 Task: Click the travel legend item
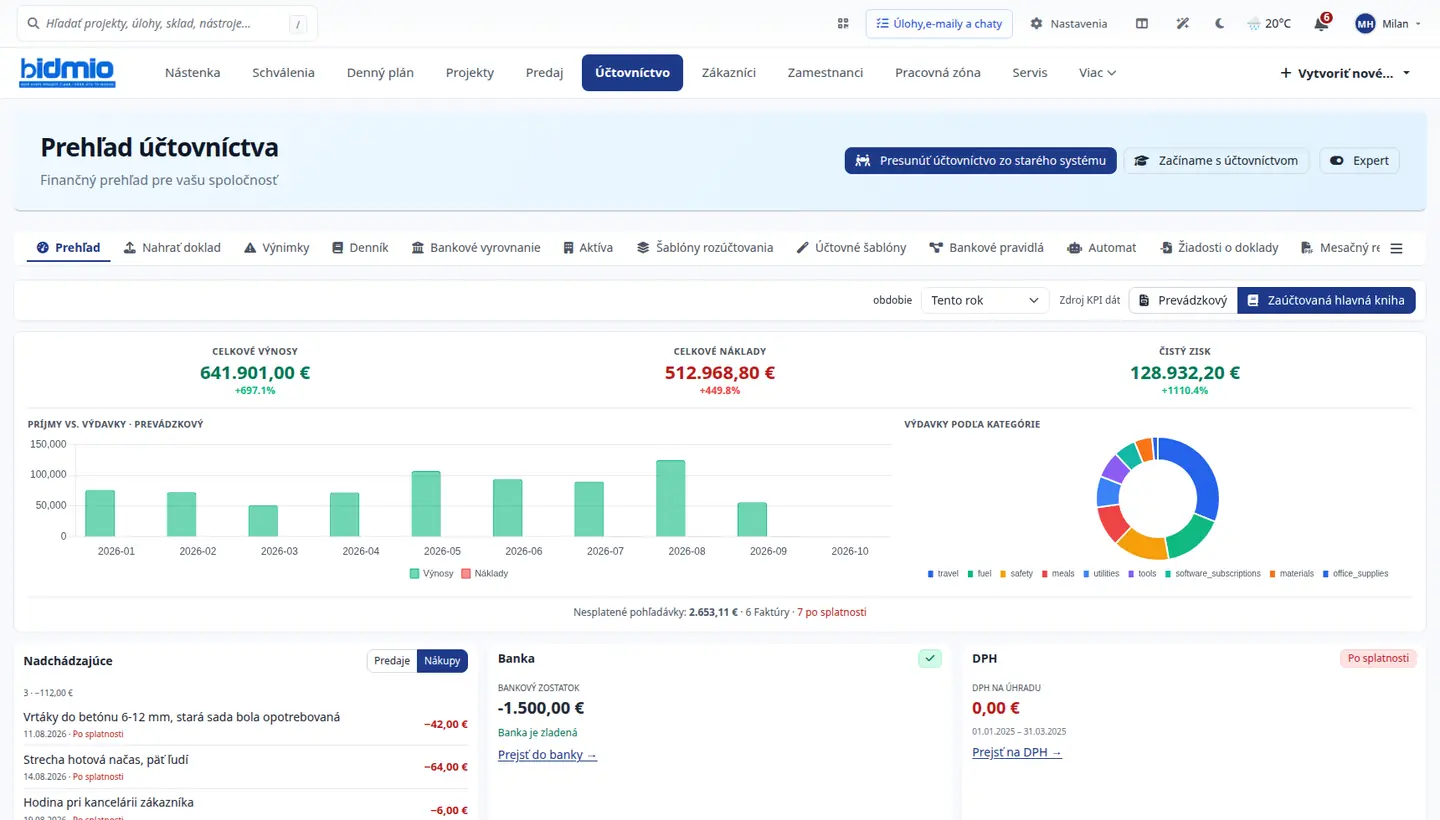coord(943,573)
